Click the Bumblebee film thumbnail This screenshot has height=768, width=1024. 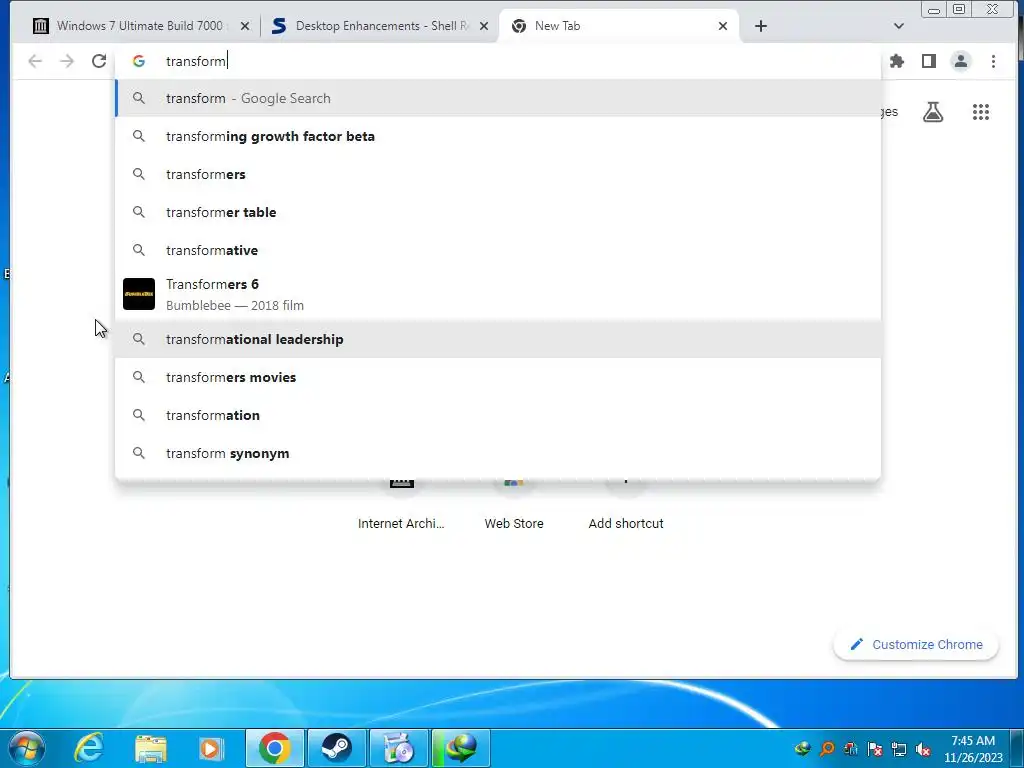click(x=139, y=294)
